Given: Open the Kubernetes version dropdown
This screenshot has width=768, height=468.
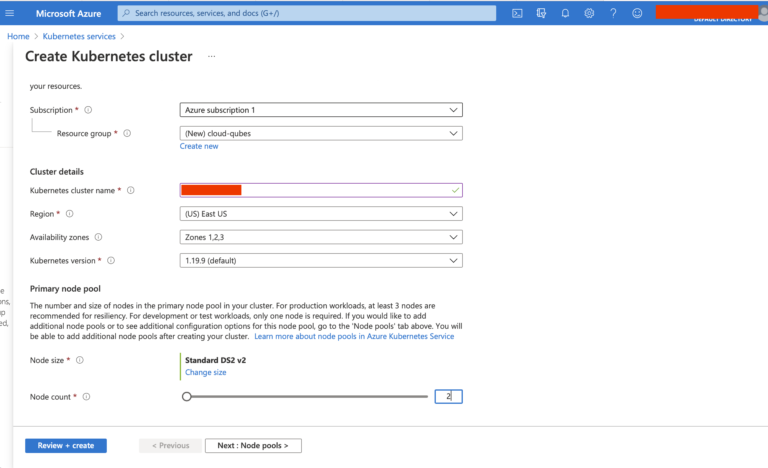Looking at the screenshot, I should coord(321,261).
